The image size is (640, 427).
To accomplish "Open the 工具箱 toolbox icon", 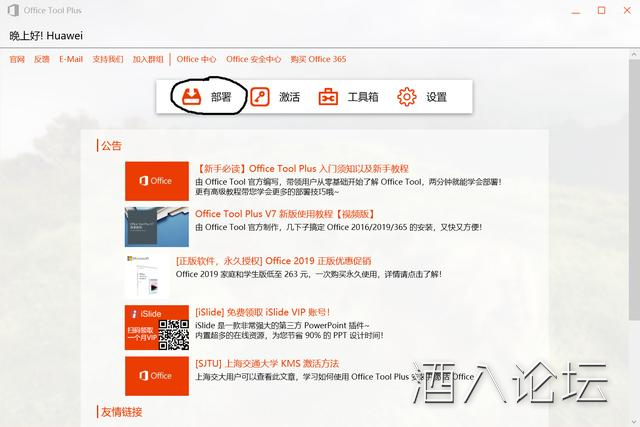I will pos(328,97).
